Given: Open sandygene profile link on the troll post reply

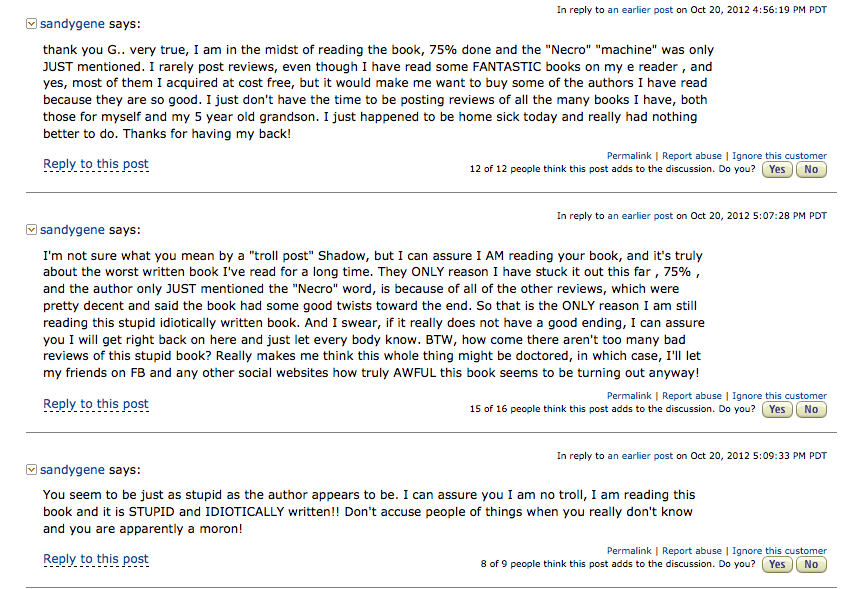Looking at the screenshot, I should [72, 229].
